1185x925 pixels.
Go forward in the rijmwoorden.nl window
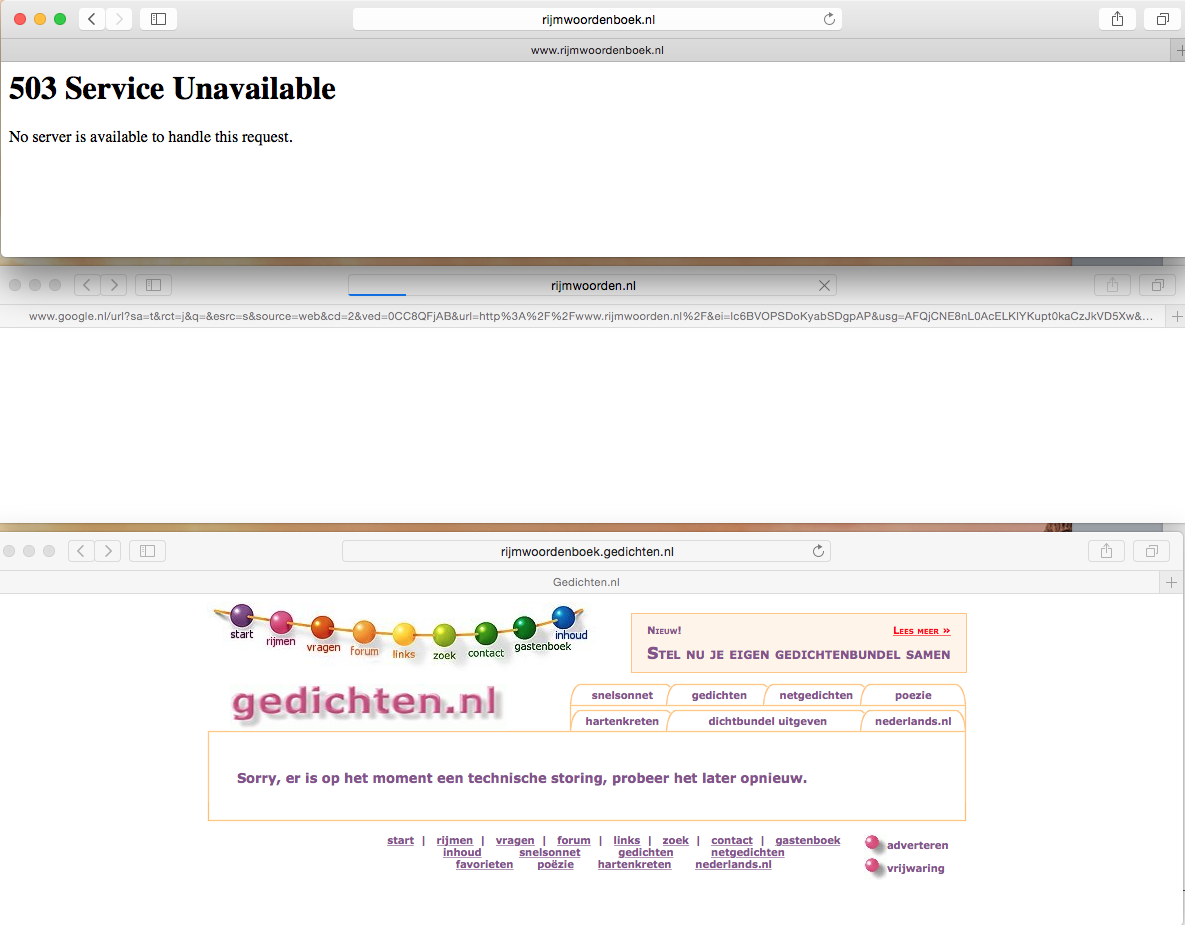coord(114,285)
